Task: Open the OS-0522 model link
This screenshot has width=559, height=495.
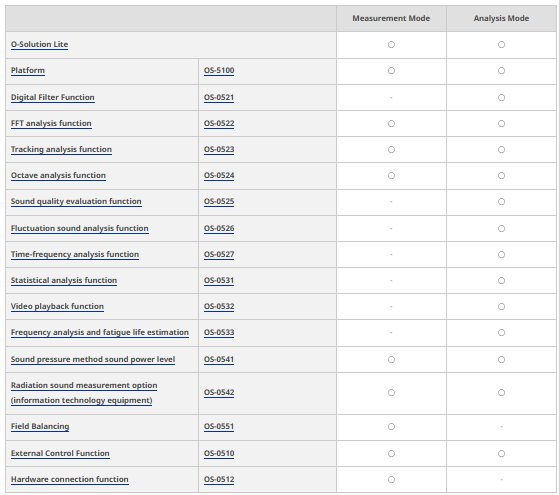Action: pos(219,124)
